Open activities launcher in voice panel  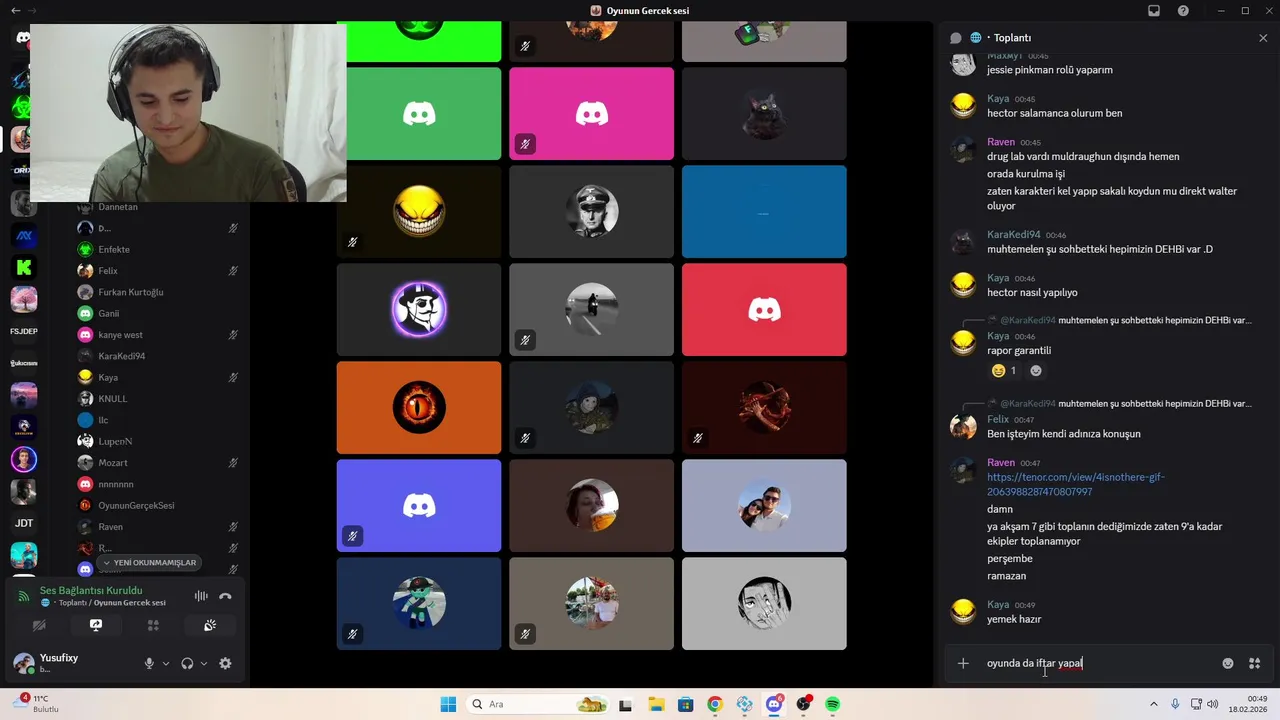pyautogui.click(x=153, y=625)
